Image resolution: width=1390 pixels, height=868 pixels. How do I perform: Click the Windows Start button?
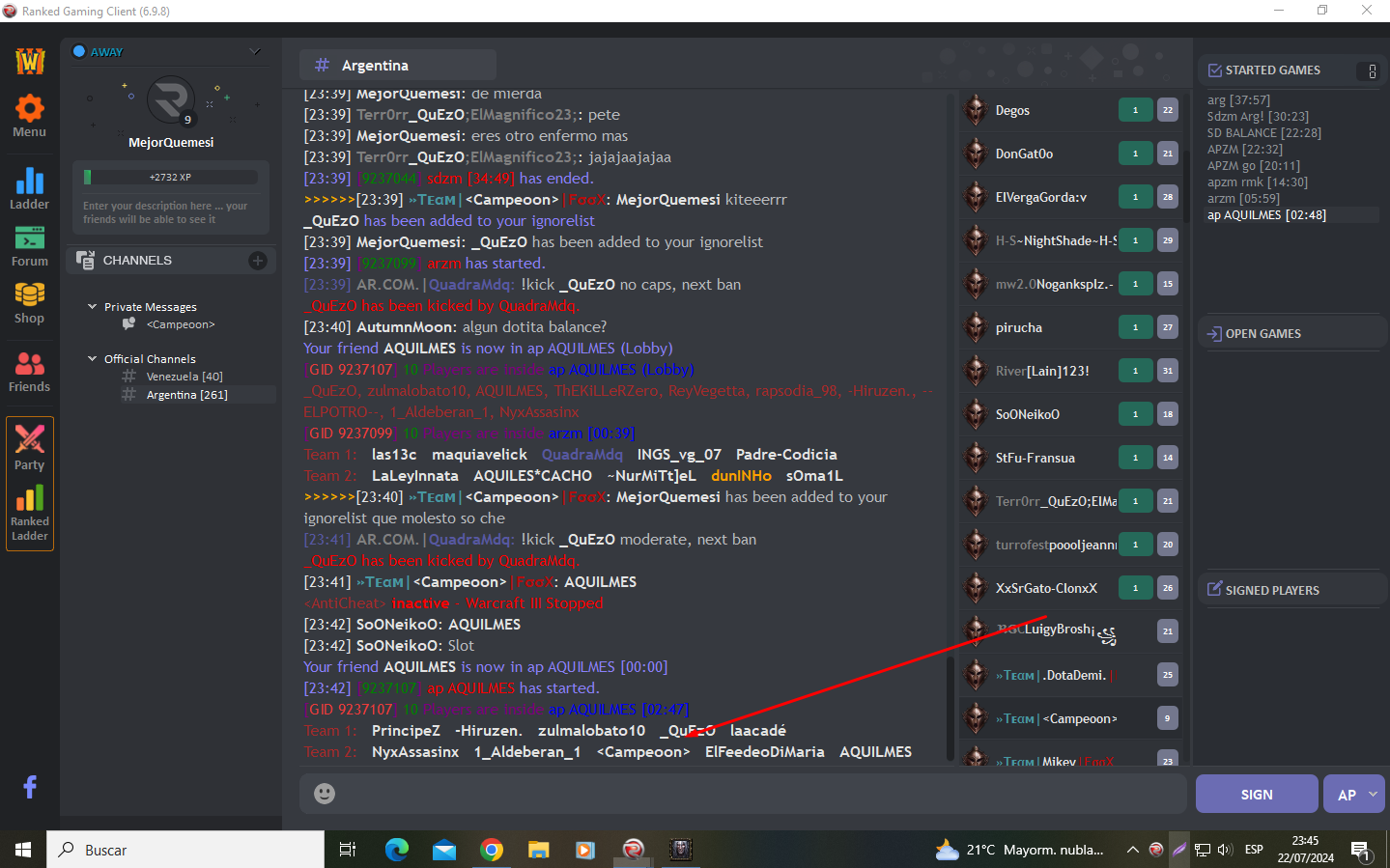point(23,850)
